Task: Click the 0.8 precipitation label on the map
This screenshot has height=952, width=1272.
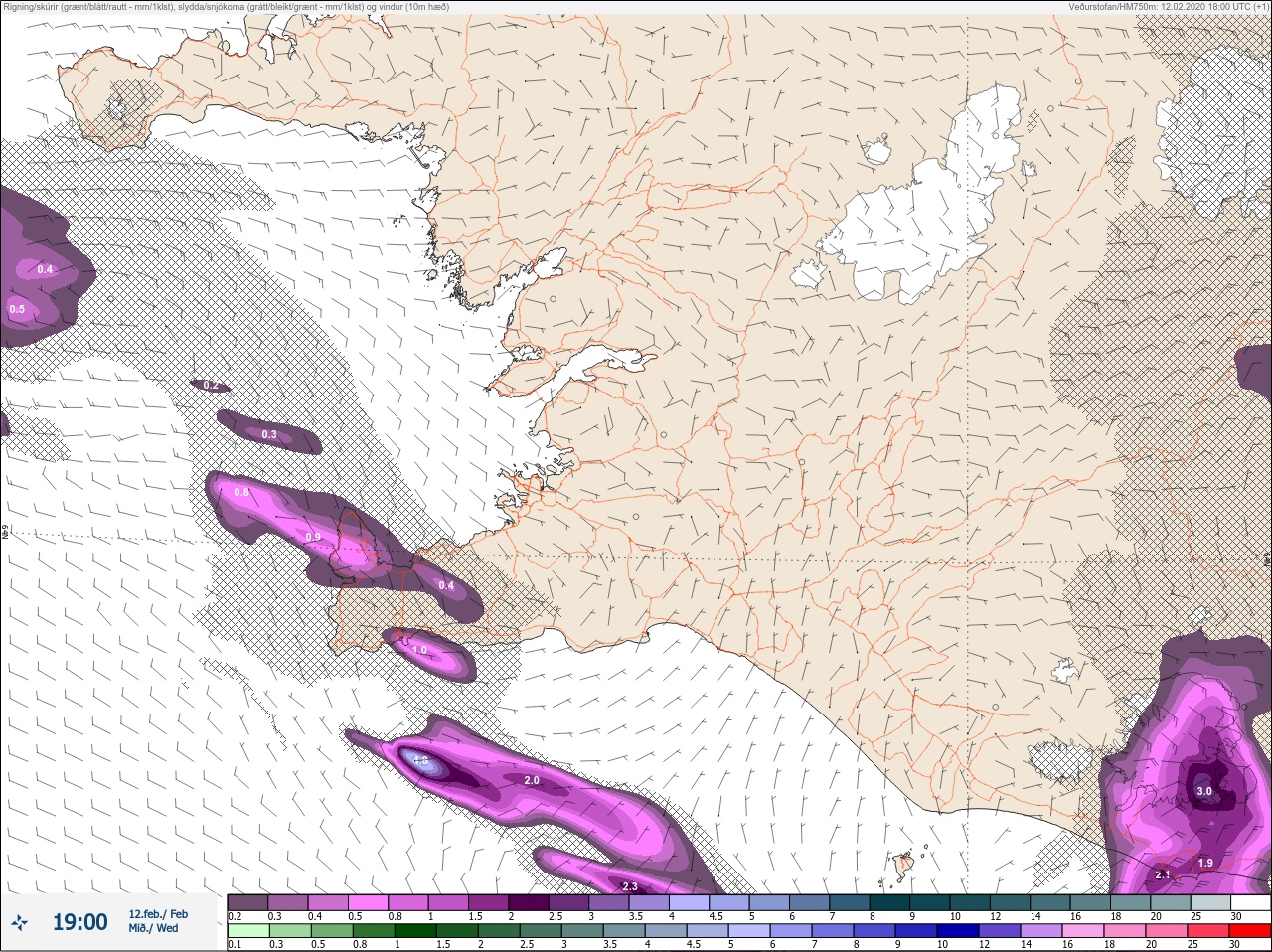Action: 241,492
